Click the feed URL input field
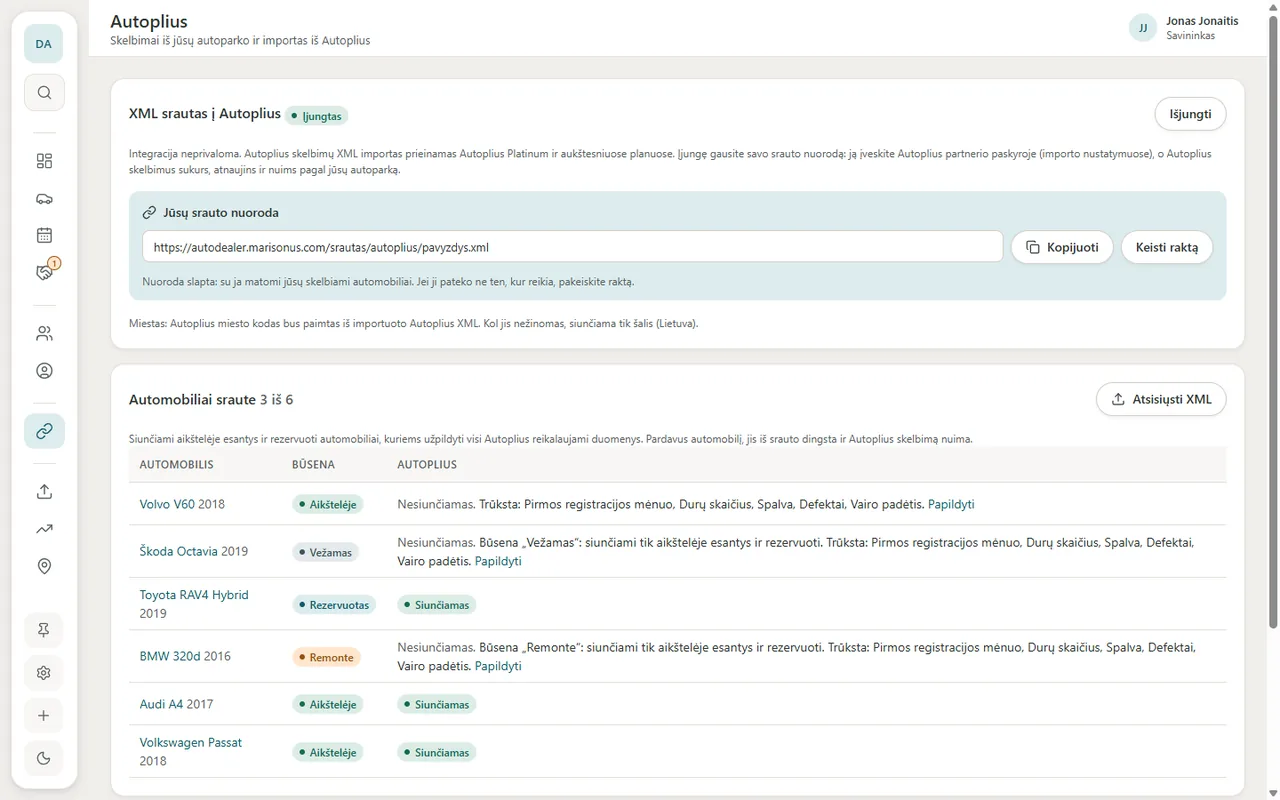 tap(573, 247)
